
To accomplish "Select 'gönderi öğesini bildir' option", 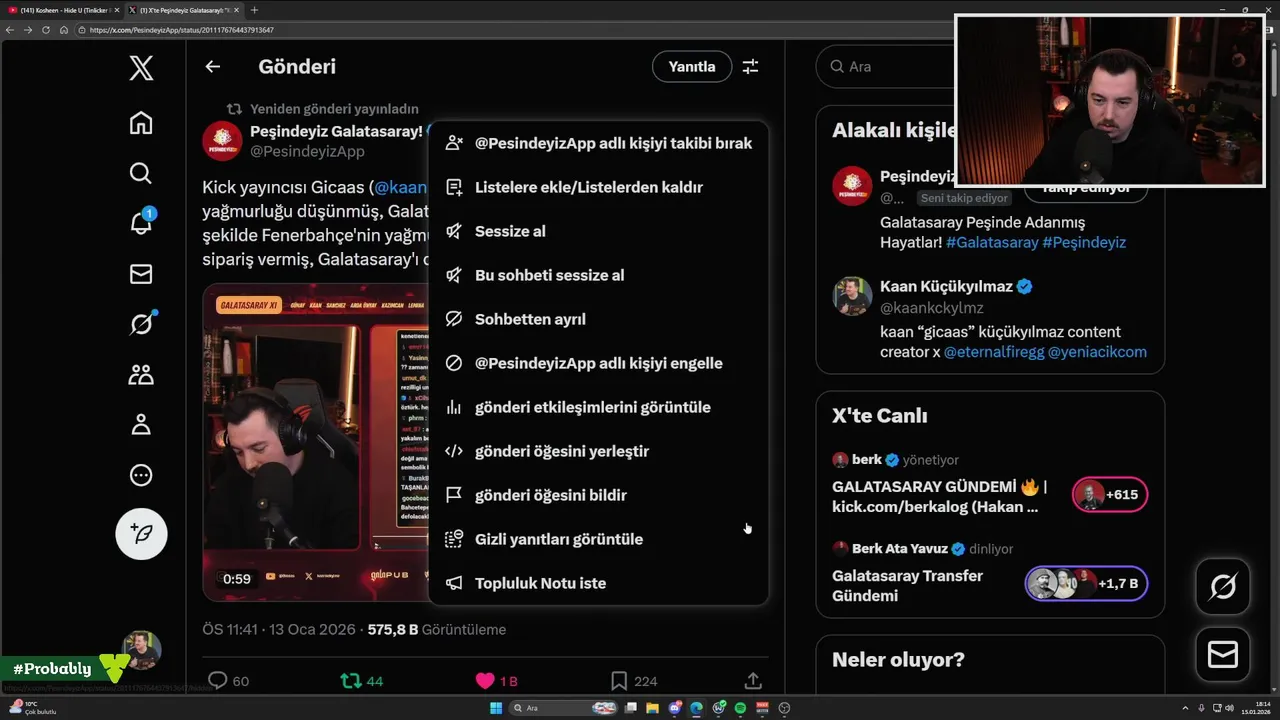I will click(598, 495).
